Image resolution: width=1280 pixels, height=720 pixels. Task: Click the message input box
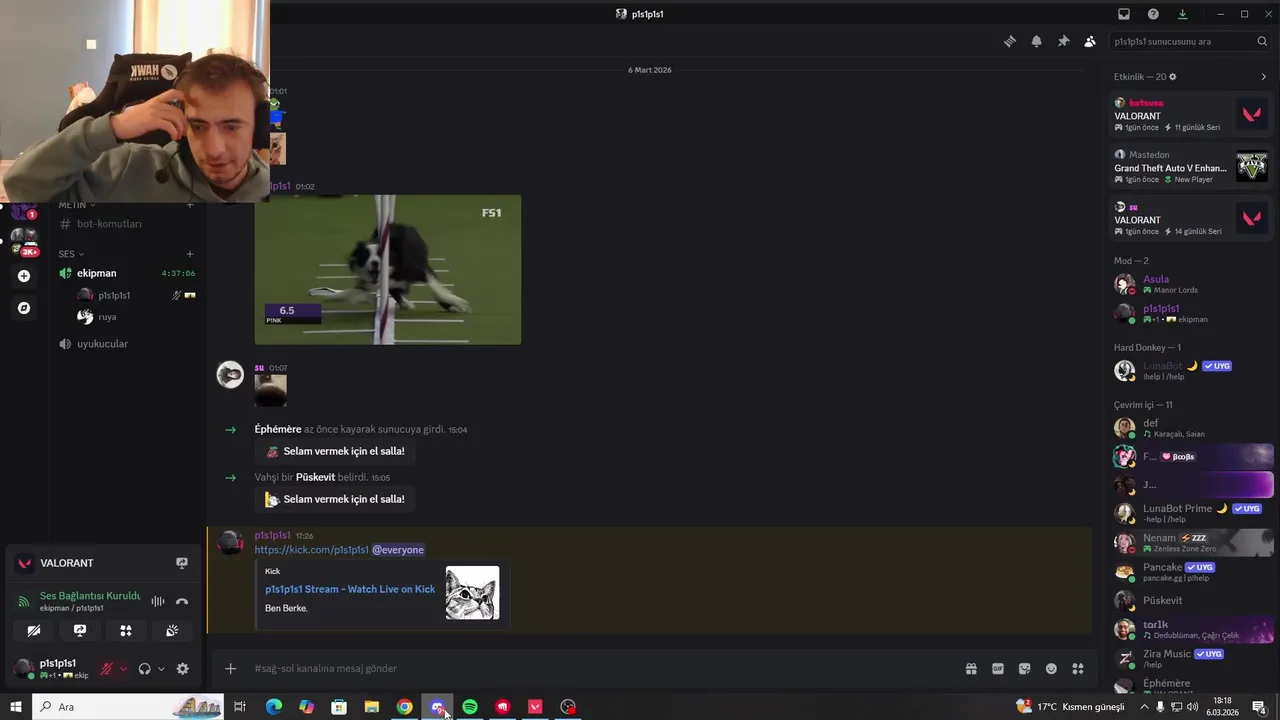600,668
